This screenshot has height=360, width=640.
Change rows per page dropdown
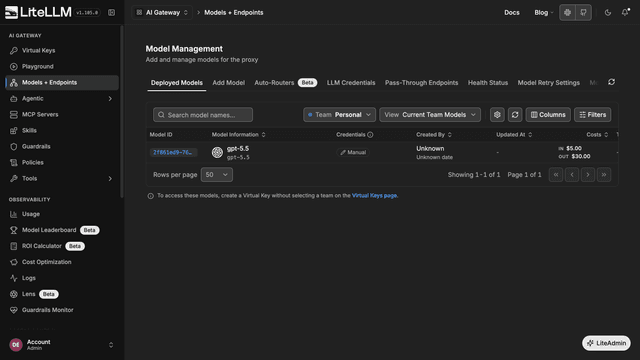tap(217, 175)
